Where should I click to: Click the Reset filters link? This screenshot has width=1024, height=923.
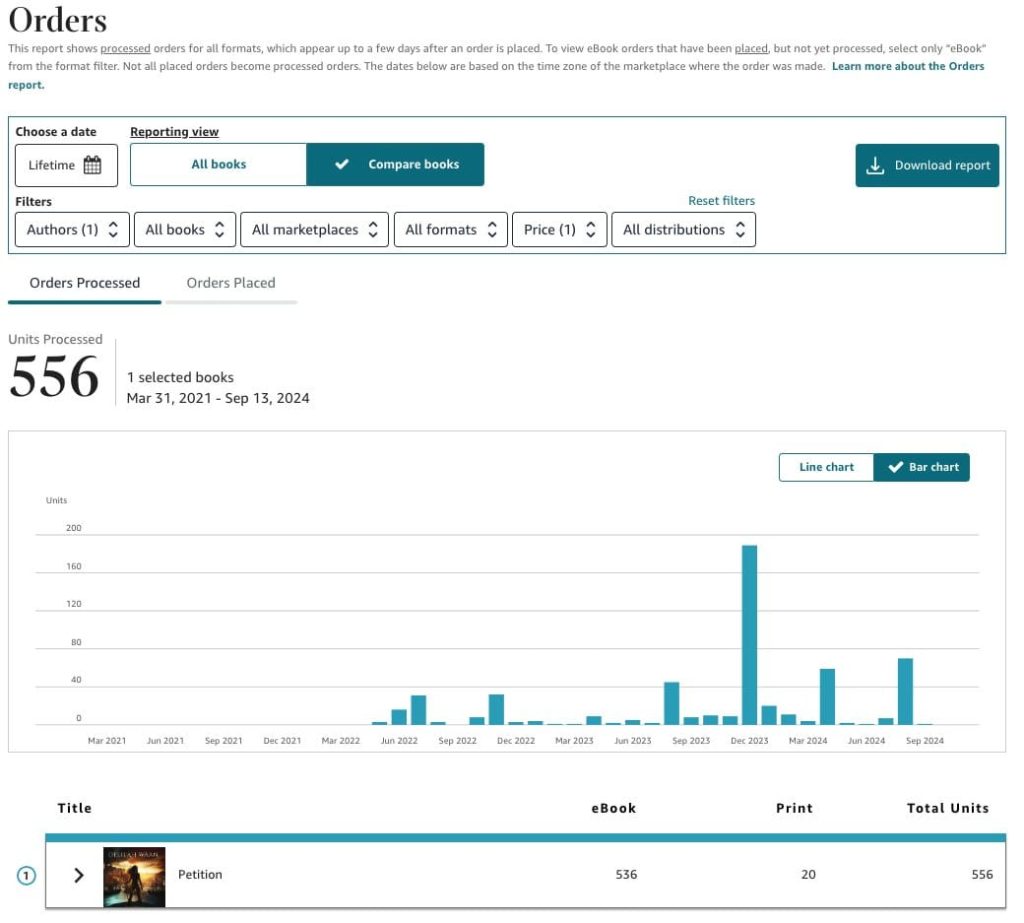(722, 200)
